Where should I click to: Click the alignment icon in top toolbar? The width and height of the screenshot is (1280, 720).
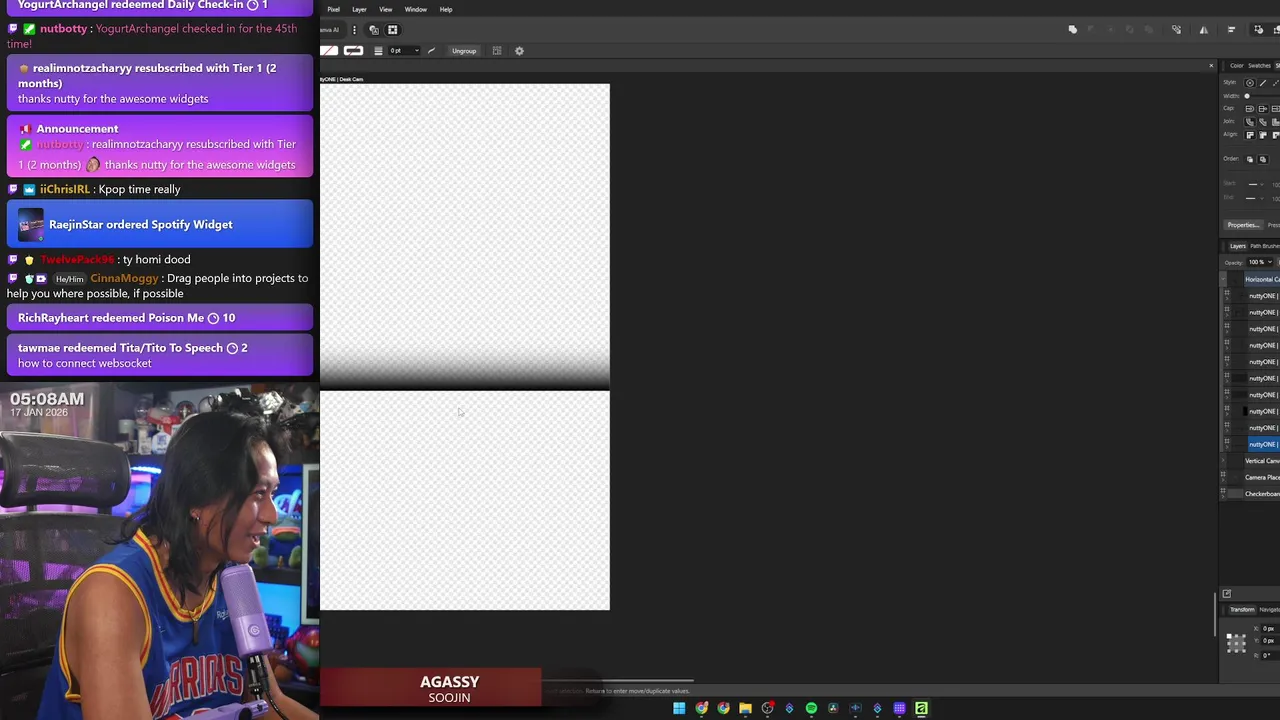tap(1231, 29)
